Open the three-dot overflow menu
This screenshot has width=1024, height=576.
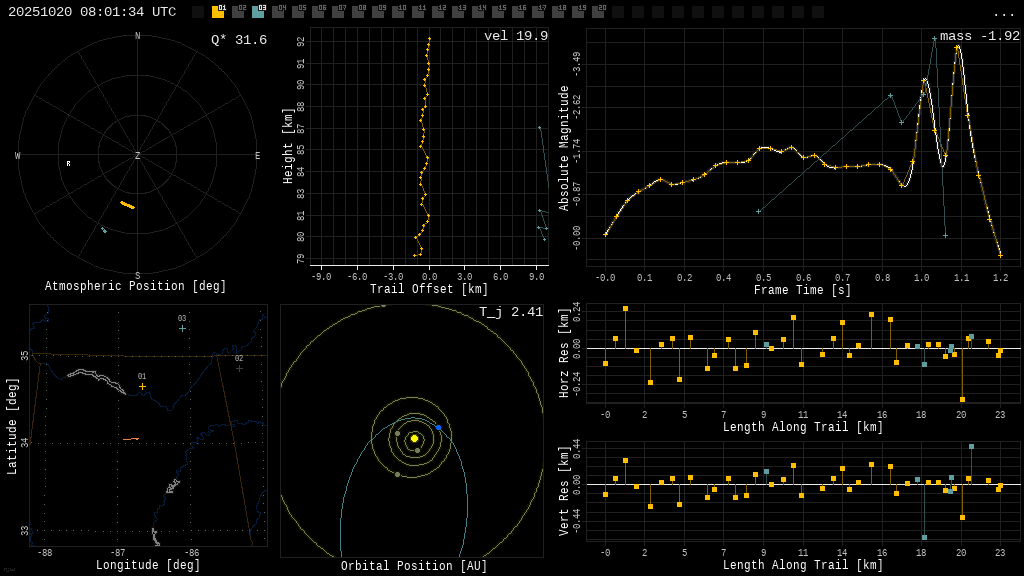click(1003, 13)
